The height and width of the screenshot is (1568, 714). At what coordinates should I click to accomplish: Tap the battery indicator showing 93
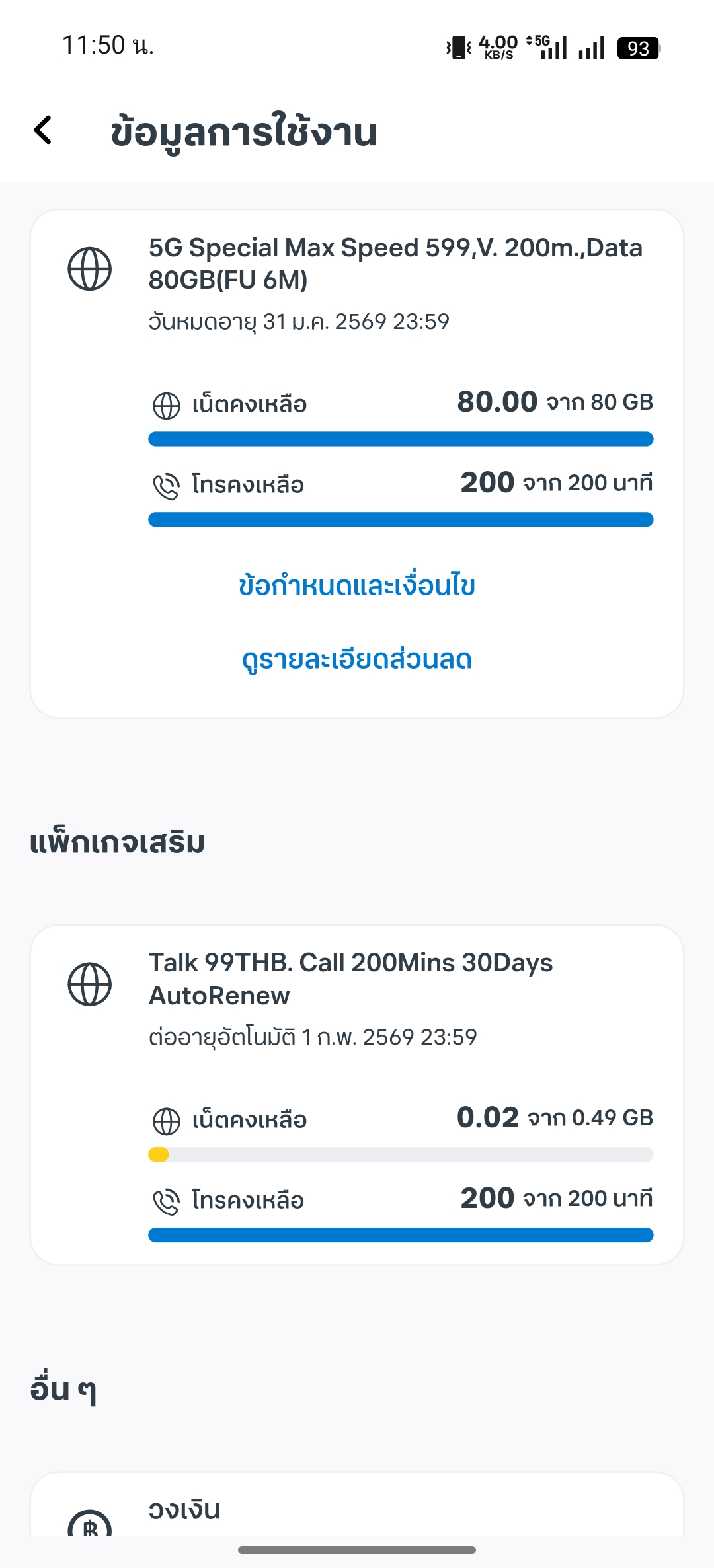click(638, 48)
